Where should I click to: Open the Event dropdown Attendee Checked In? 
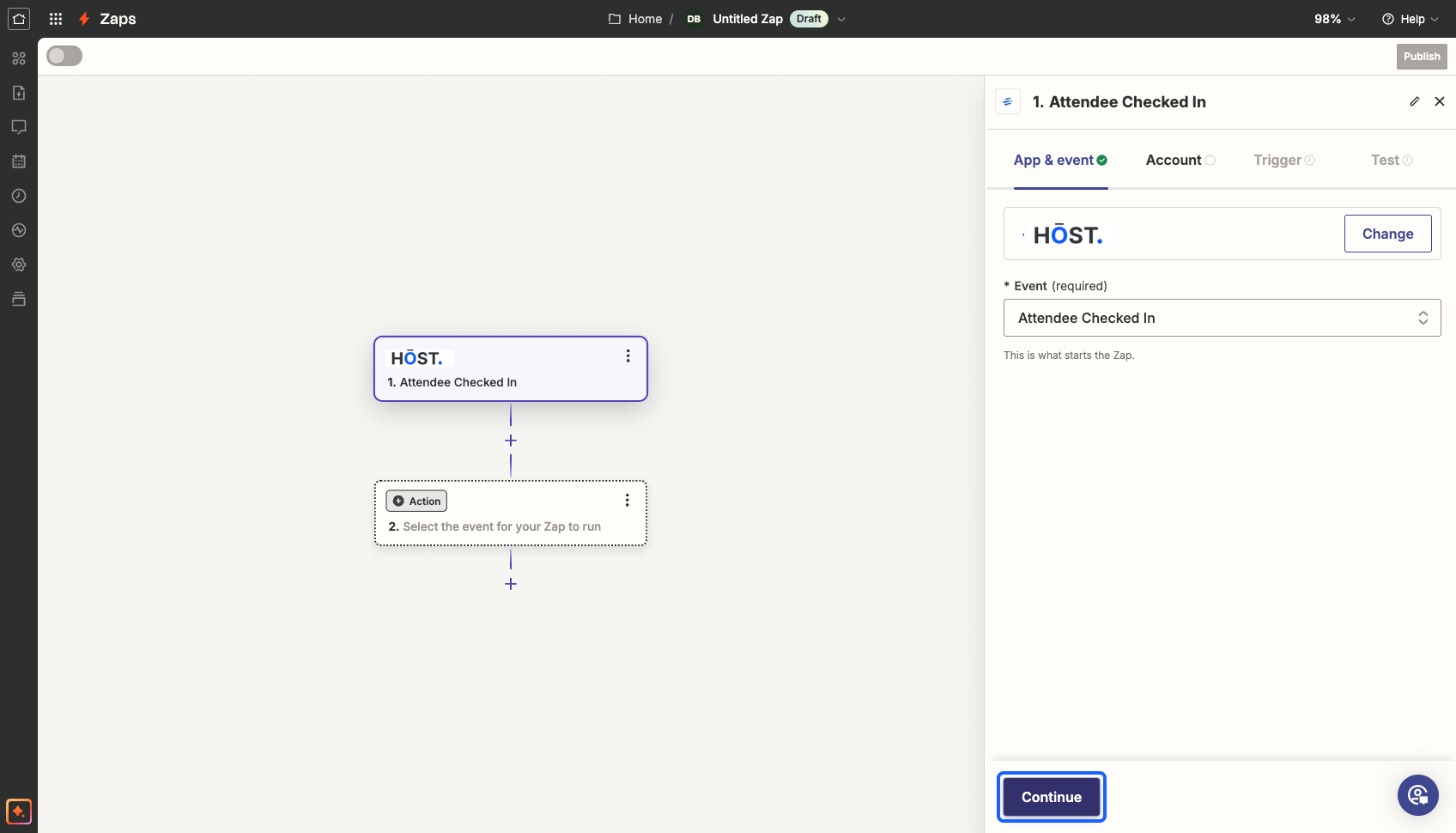pyautogui.click(x=1222, y=318)
